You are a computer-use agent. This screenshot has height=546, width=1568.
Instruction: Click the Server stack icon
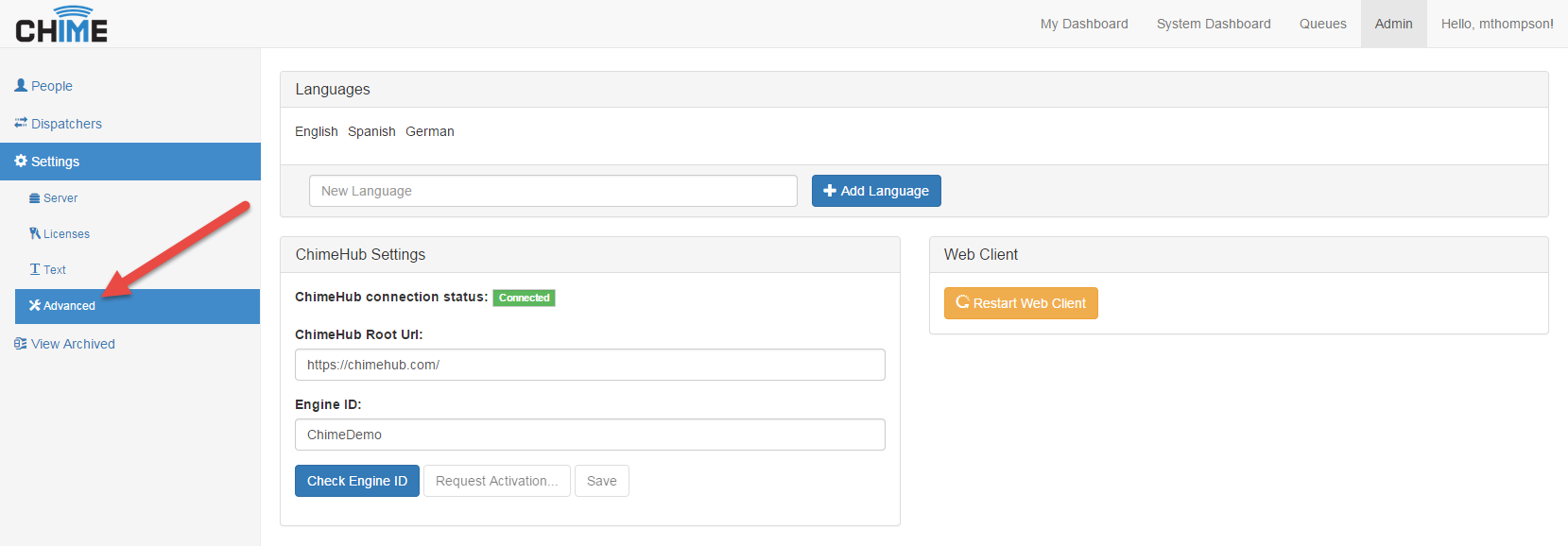coord(35,198)
